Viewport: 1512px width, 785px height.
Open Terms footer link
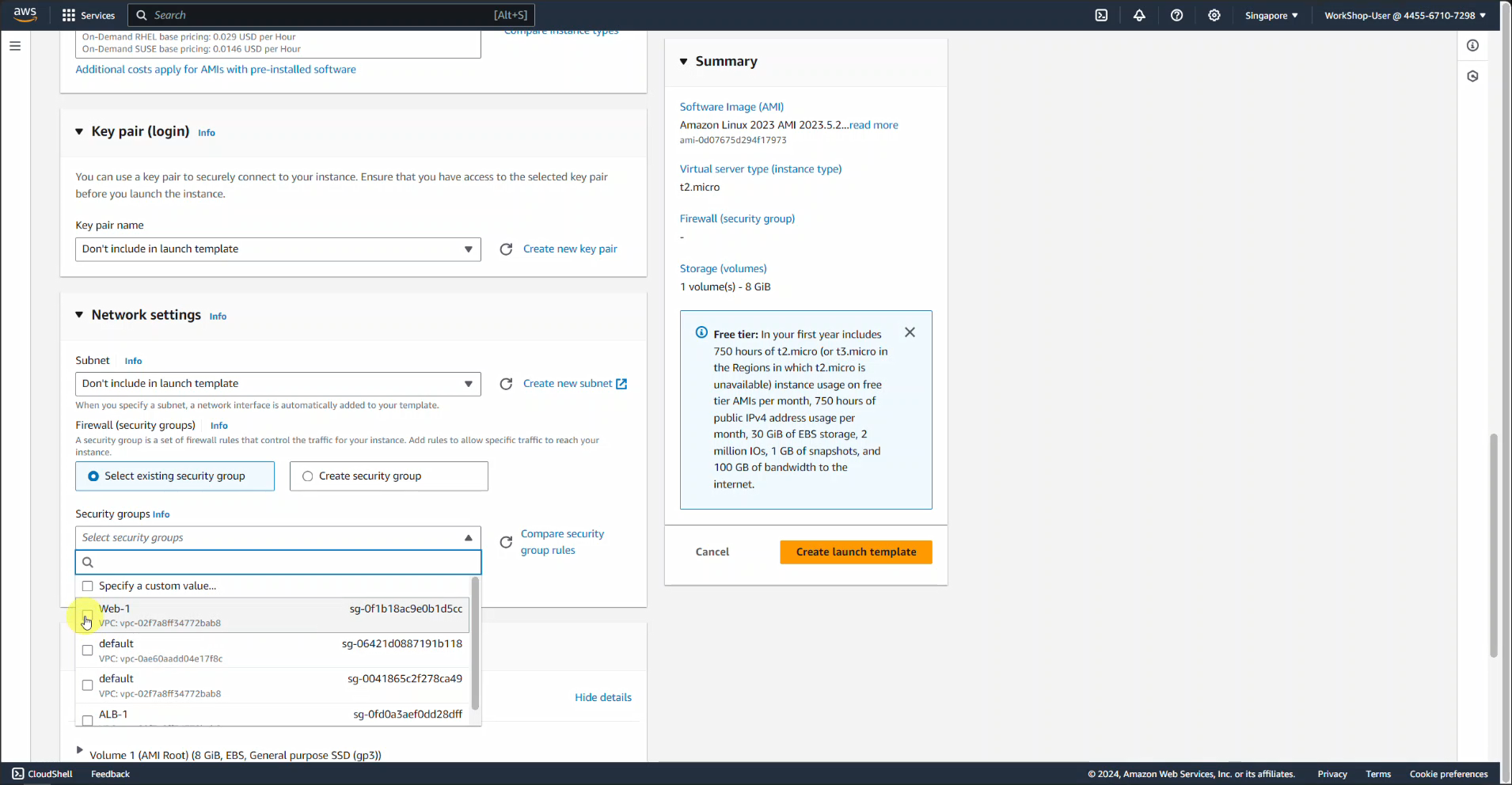[1378, 774]
